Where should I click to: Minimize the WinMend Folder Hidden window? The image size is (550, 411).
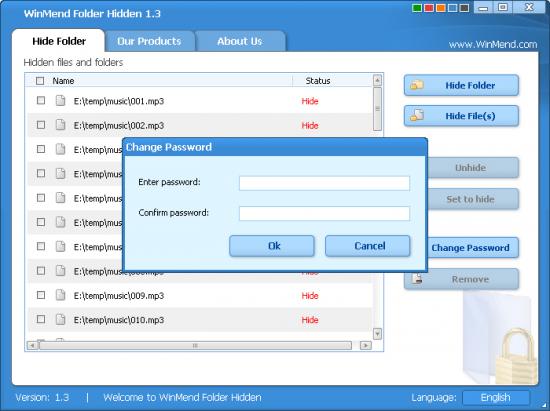pyautogui.click(x=483, y=7)
